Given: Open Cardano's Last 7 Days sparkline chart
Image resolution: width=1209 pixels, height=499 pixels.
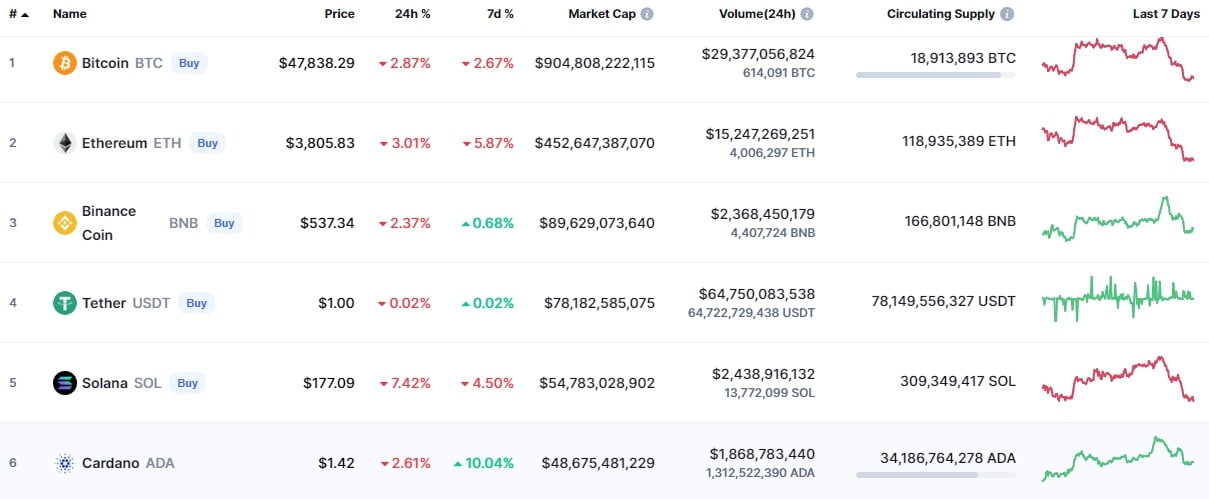Looking at the screenshot, I should tap(1117, 459).
